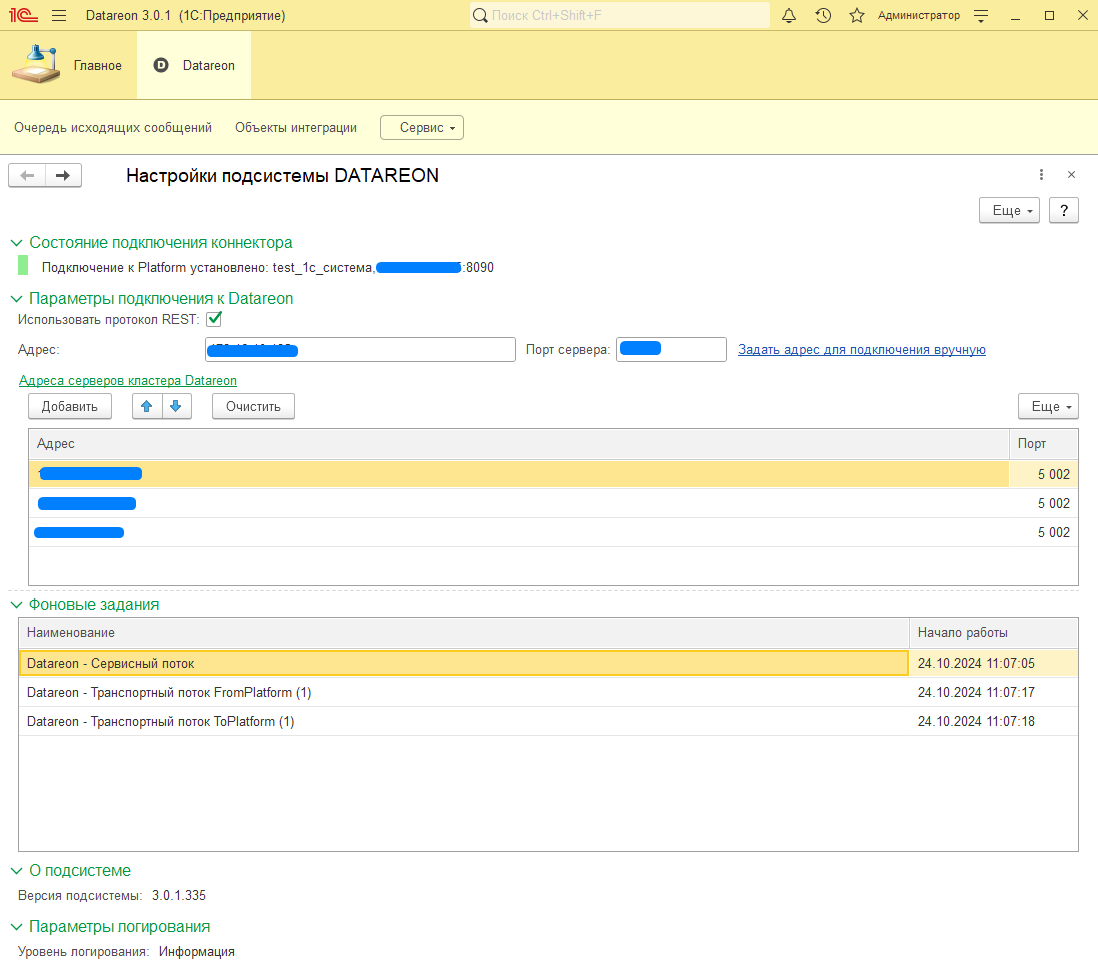Click the favorites star icon
Image resolution: width=1098 pixels, height=970 pixels.
click(x=856, y=16)
